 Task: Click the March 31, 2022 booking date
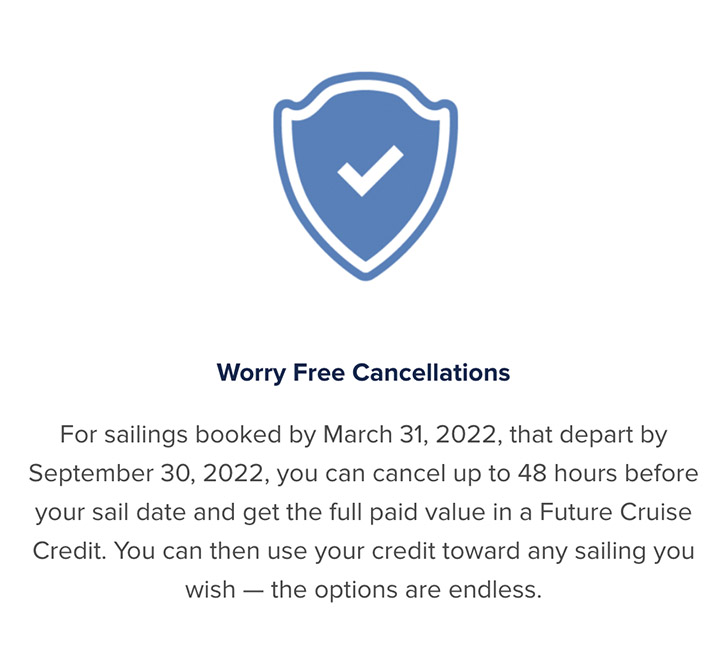tap(410, 434)
